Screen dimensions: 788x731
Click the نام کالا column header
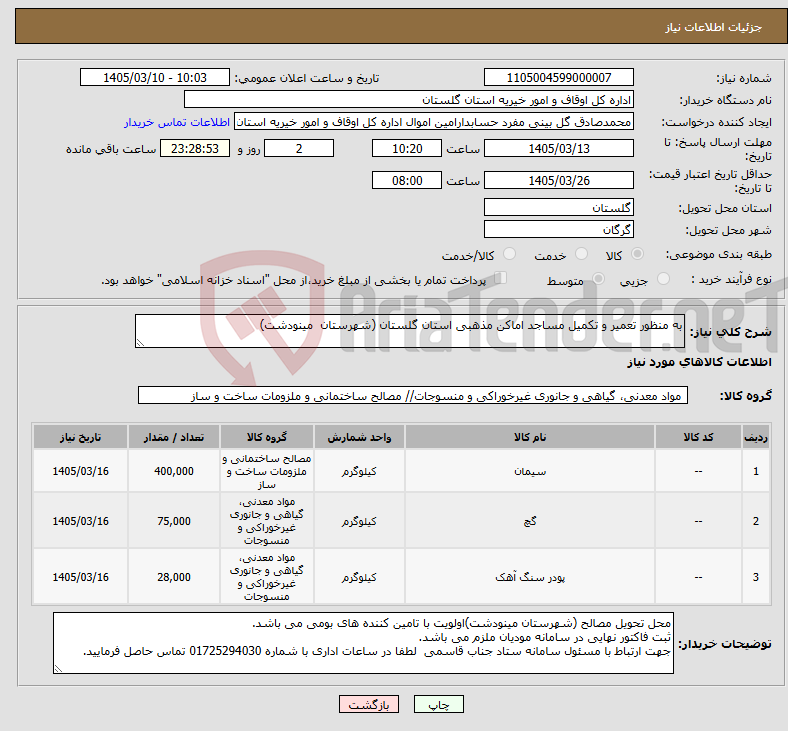pyautogui.click(x=530, y=437)
